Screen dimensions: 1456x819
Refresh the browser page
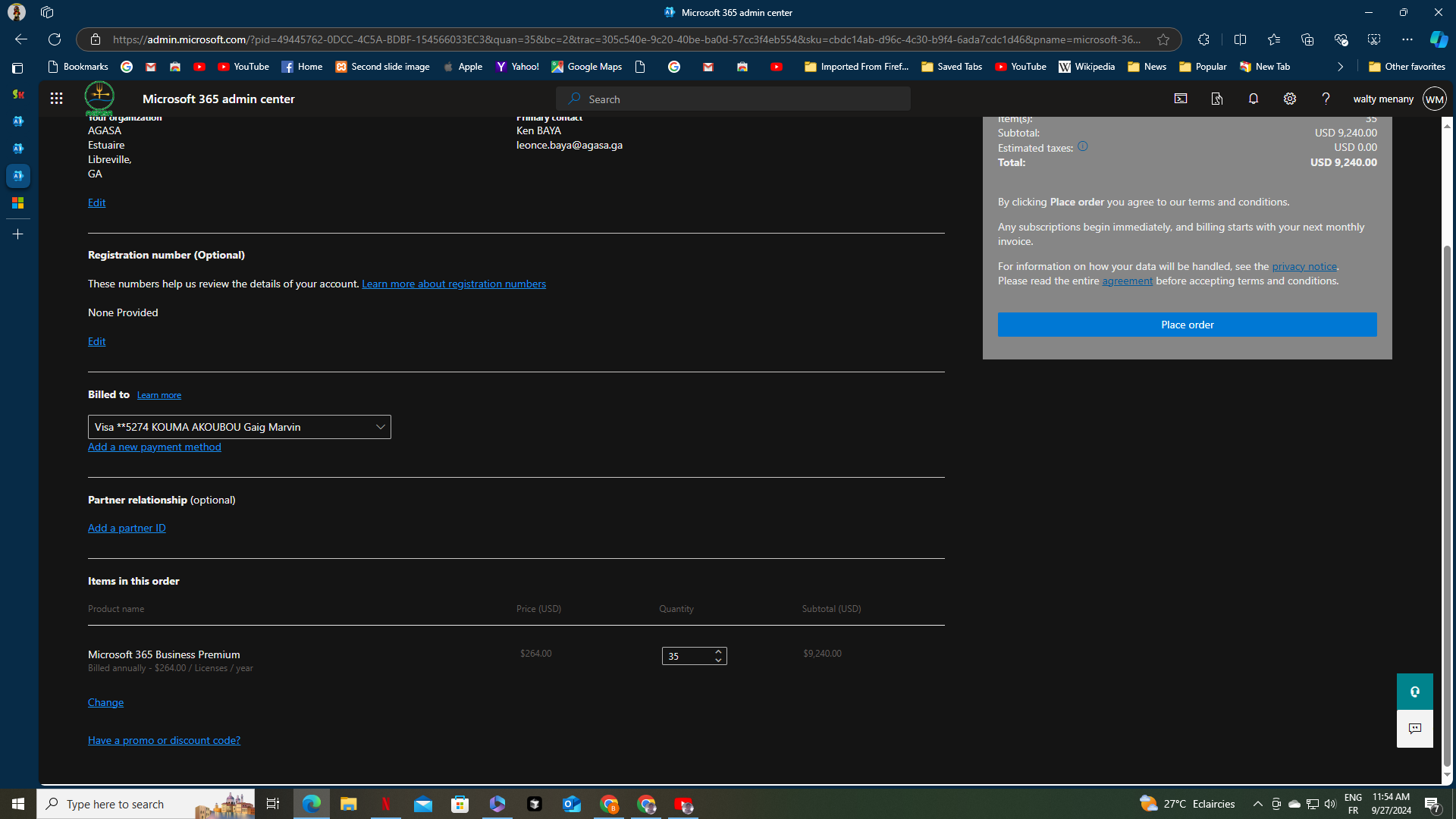tap(55, 39)
